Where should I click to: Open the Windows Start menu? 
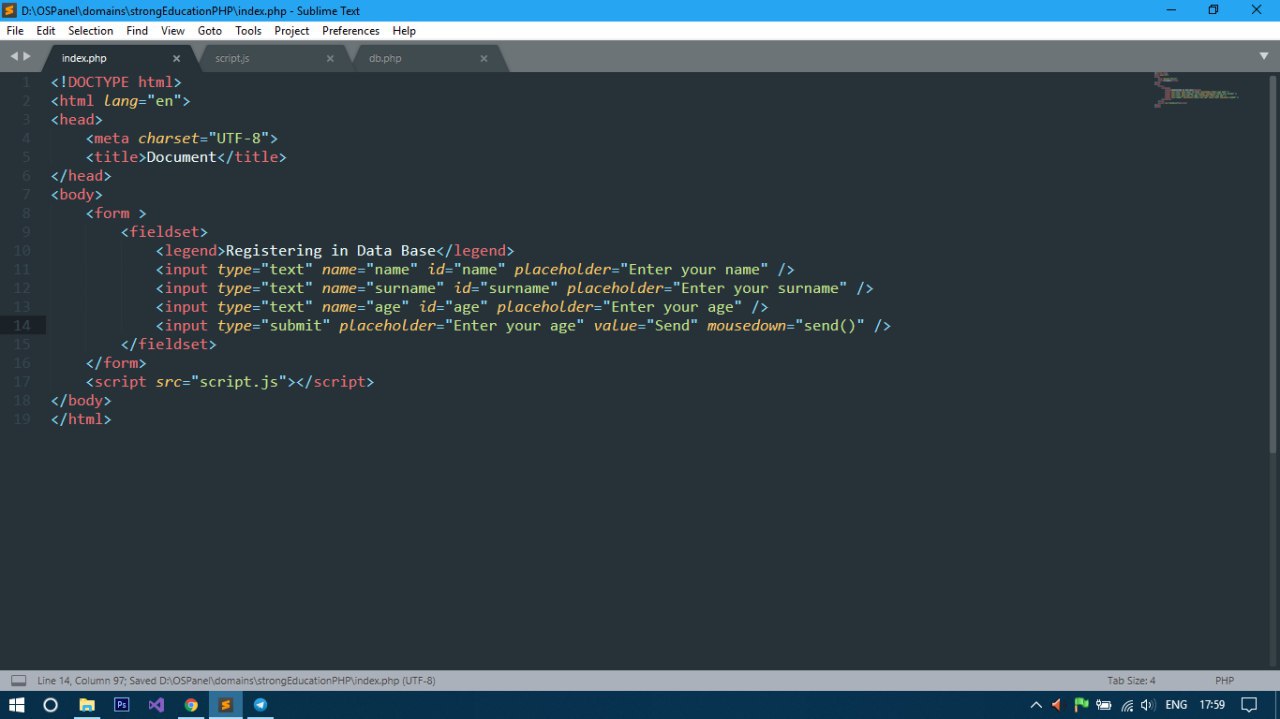click(16, 705)
